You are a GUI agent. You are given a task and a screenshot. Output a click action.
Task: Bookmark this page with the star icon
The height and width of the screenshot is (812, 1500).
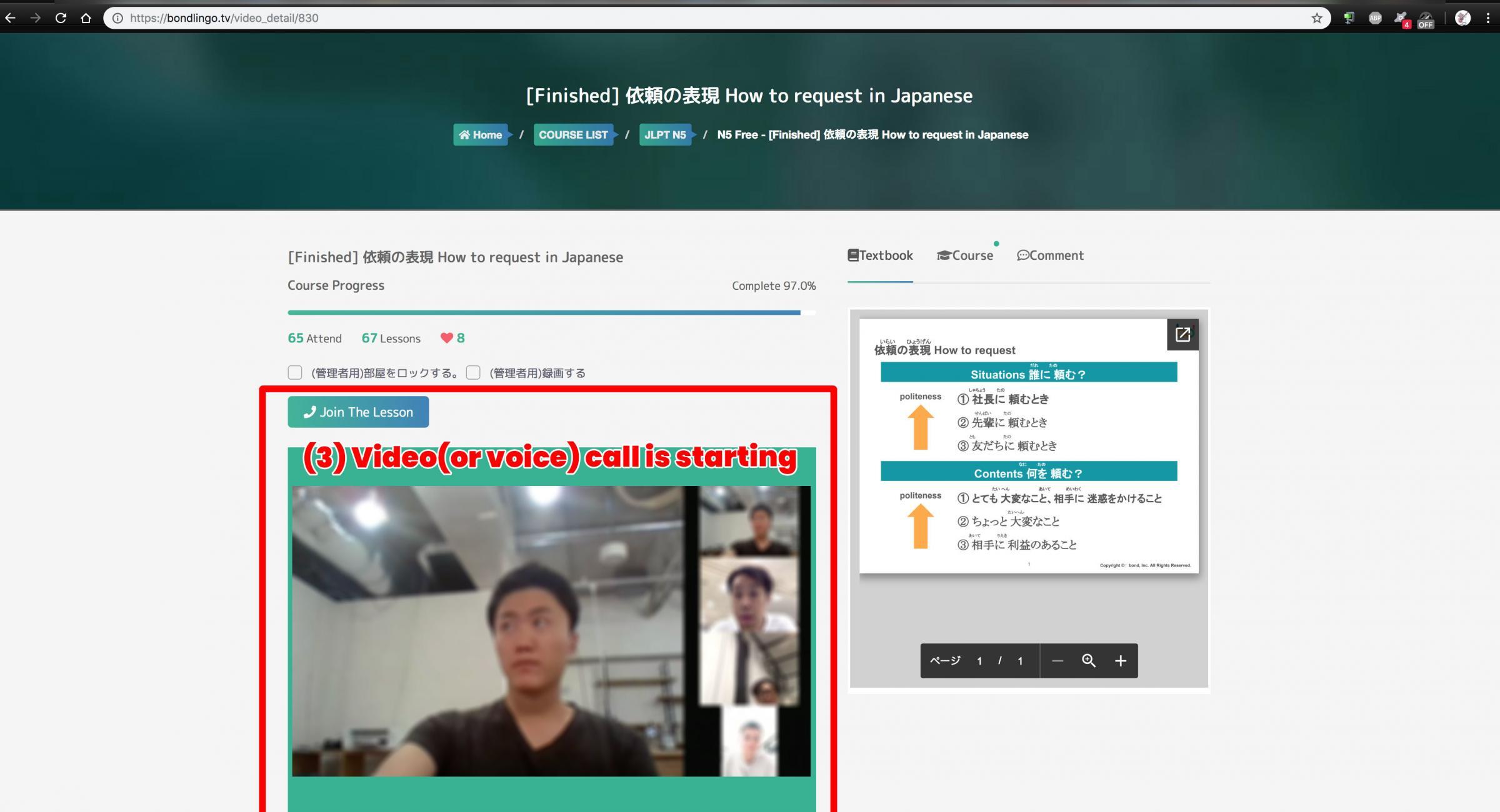pos(1316,18)
